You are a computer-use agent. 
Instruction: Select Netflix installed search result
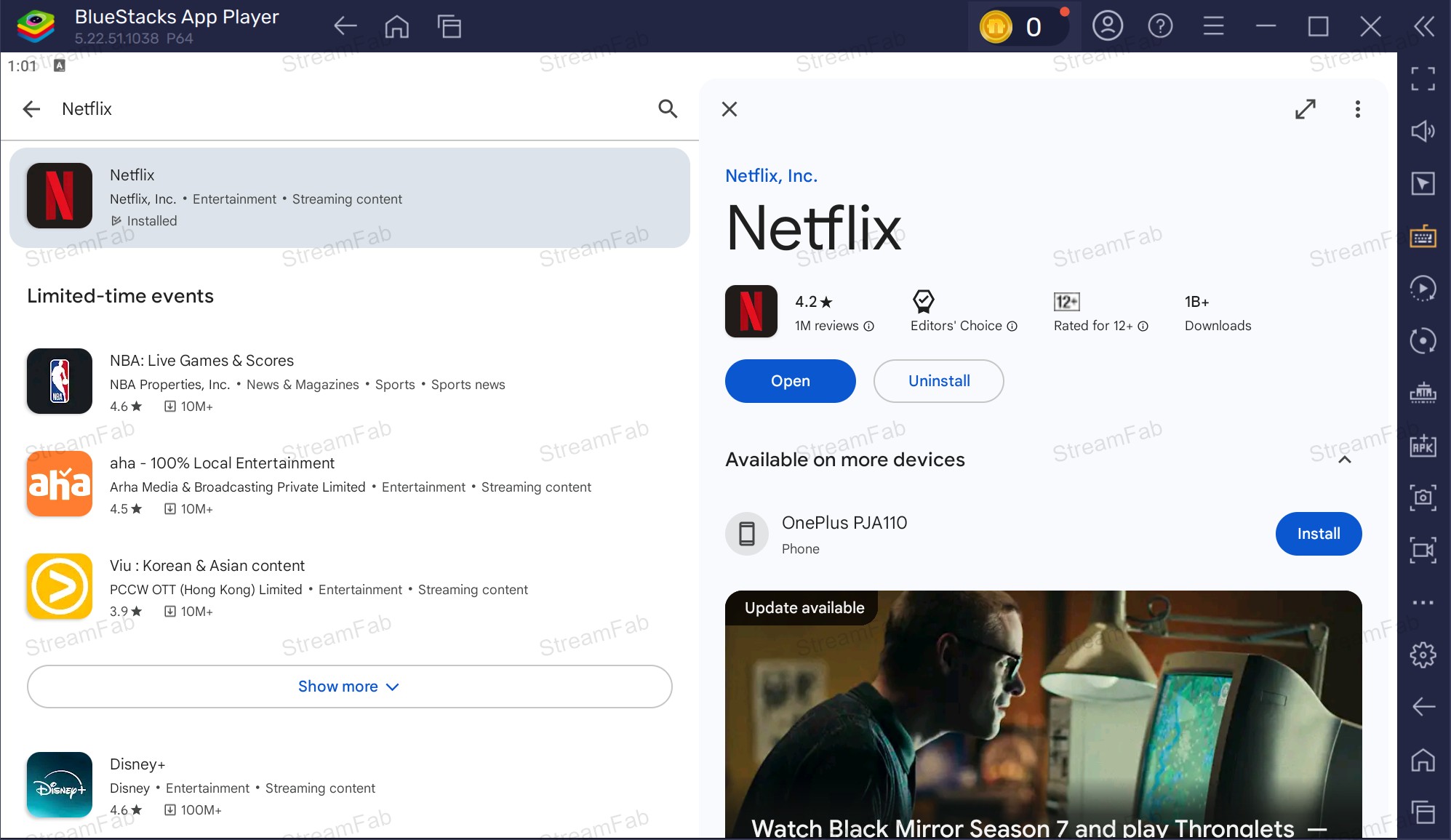pyautogui.click(x=350, y=198)
